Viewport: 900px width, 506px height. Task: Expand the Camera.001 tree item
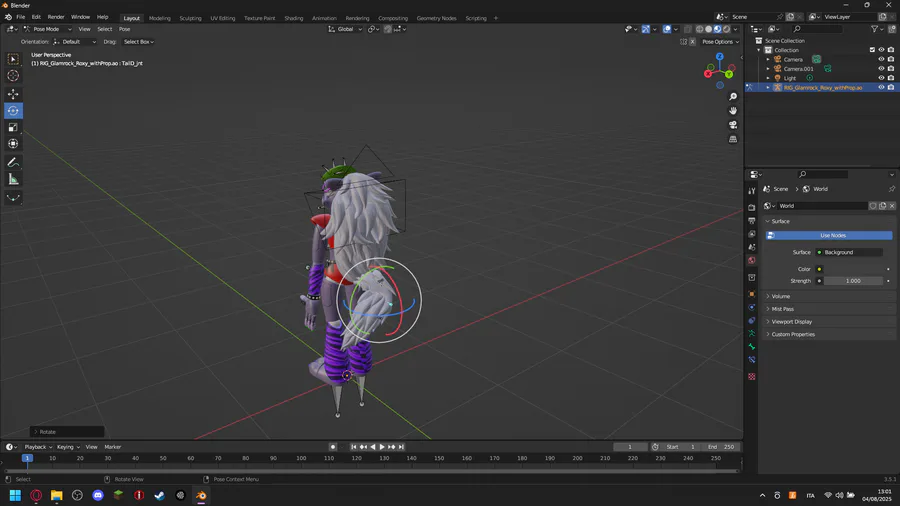pos(768,69)
